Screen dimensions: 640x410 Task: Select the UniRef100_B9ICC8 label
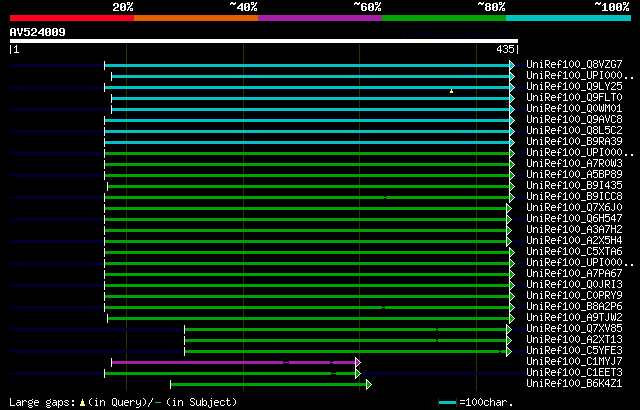click(574, 197)
